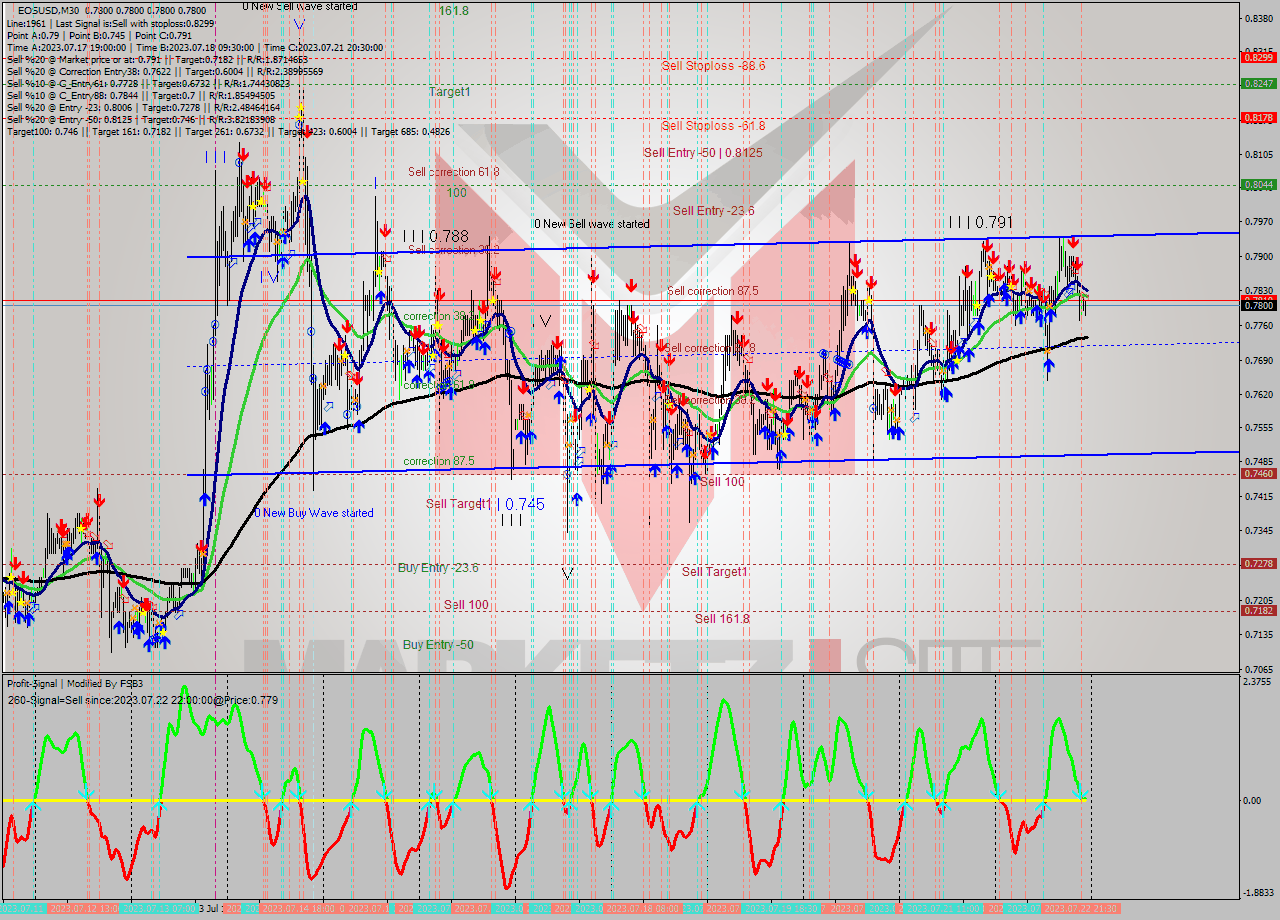This screenshot has width=1280, height=920.
Task: Click the '2023.07.22 21:30' time axis label
Action: (1081, 908)
